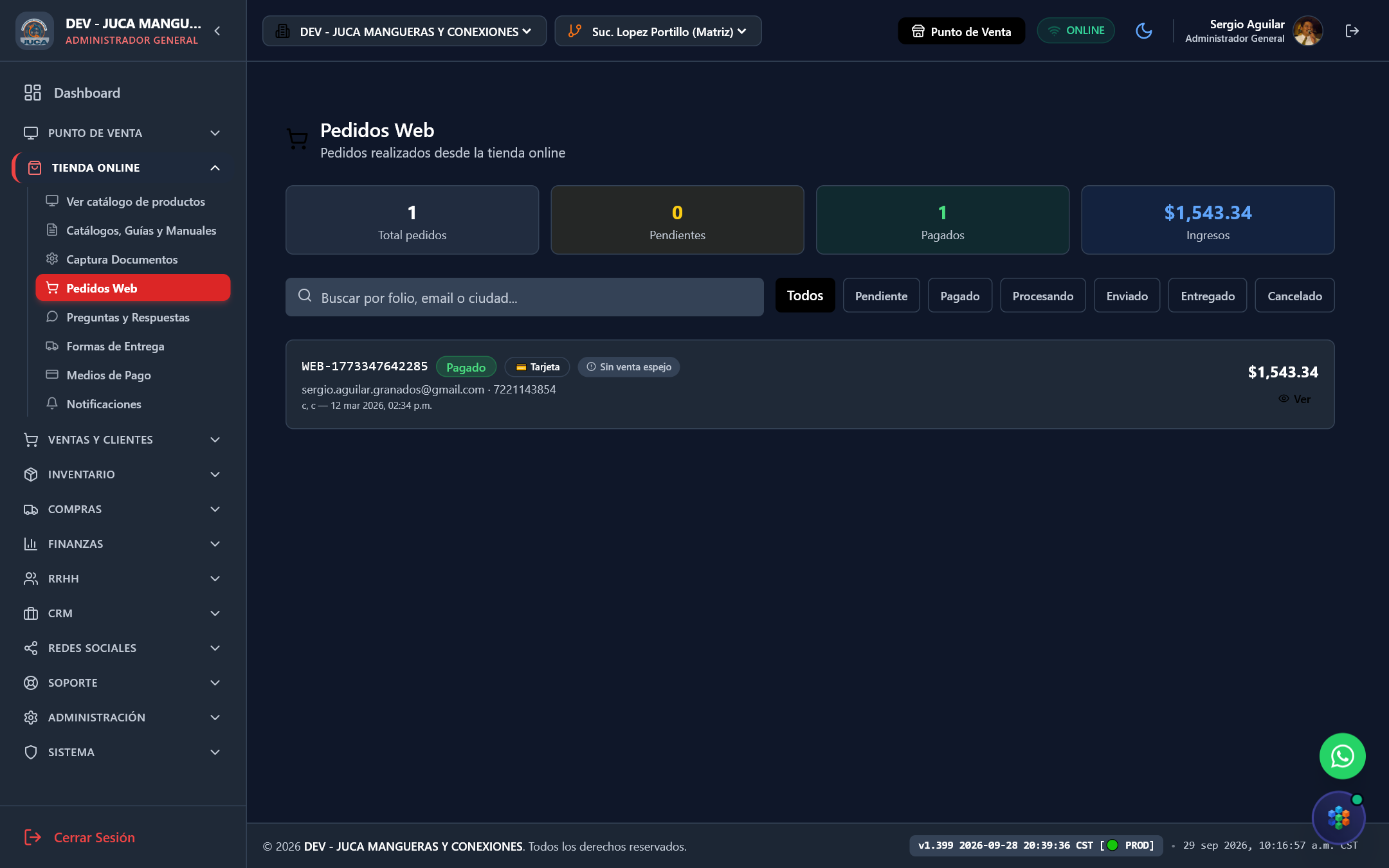Expand the CRM section
This screenshot has width=1389, height=868.
[x=123, y=613]
